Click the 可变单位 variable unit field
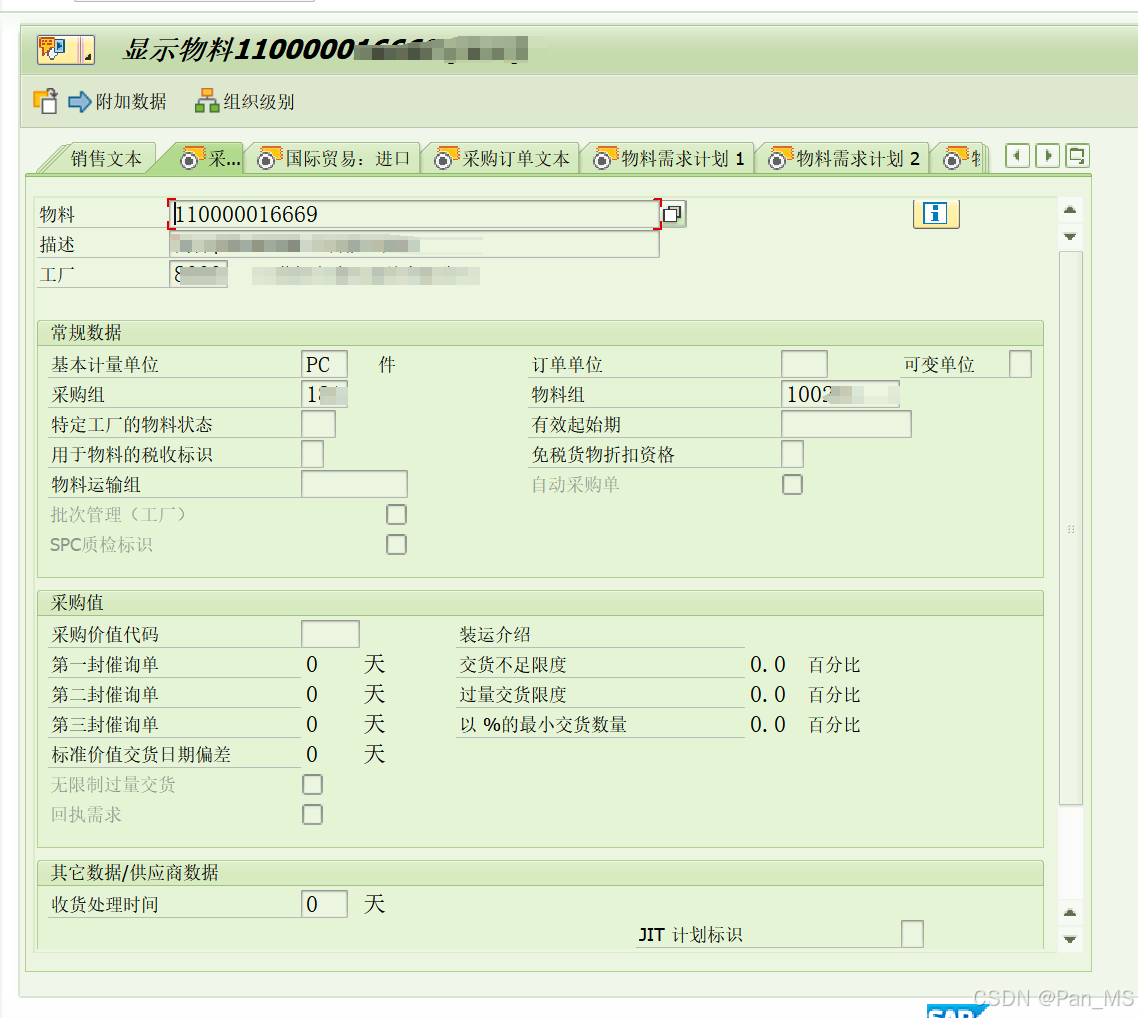Screen dimensions: 1138x1018 point(1020,364)
